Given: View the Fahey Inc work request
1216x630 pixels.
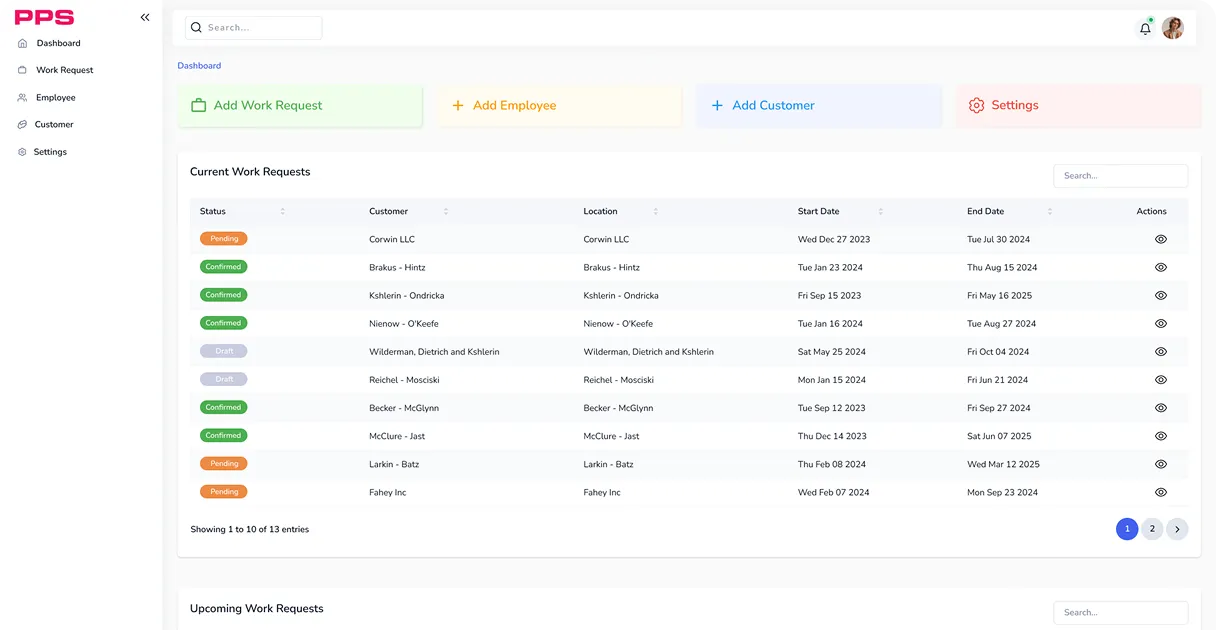Looking at the screenshot, I should click(x=1161, y=492).
